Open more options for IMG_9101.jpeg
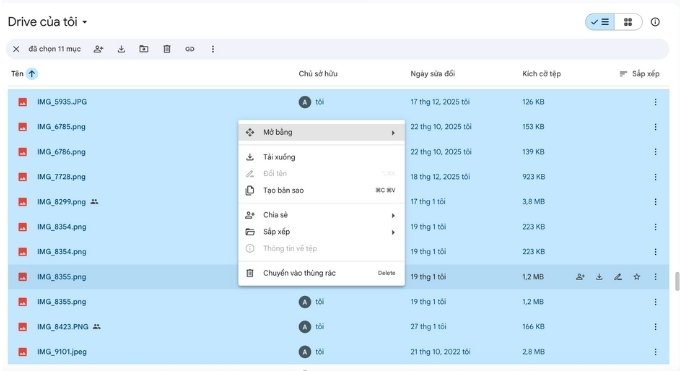 655,351
